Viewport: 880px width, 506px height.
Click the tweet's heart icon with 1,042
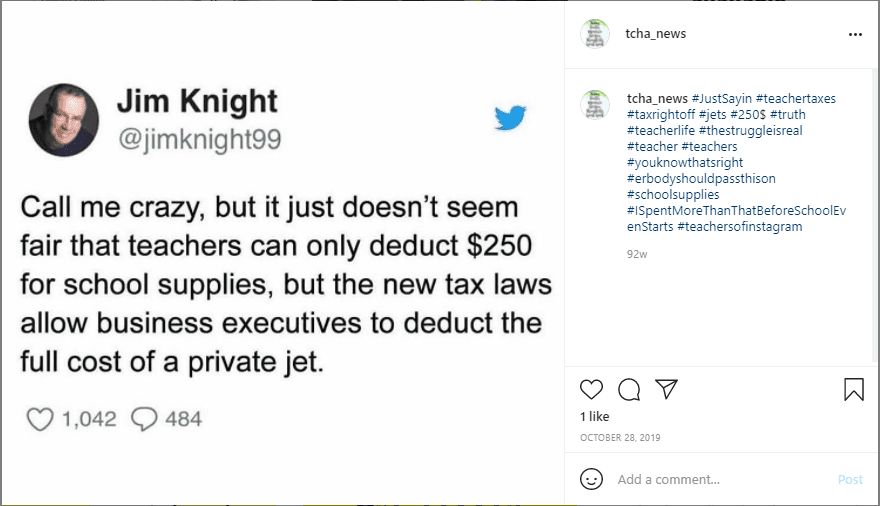point(40,418)
